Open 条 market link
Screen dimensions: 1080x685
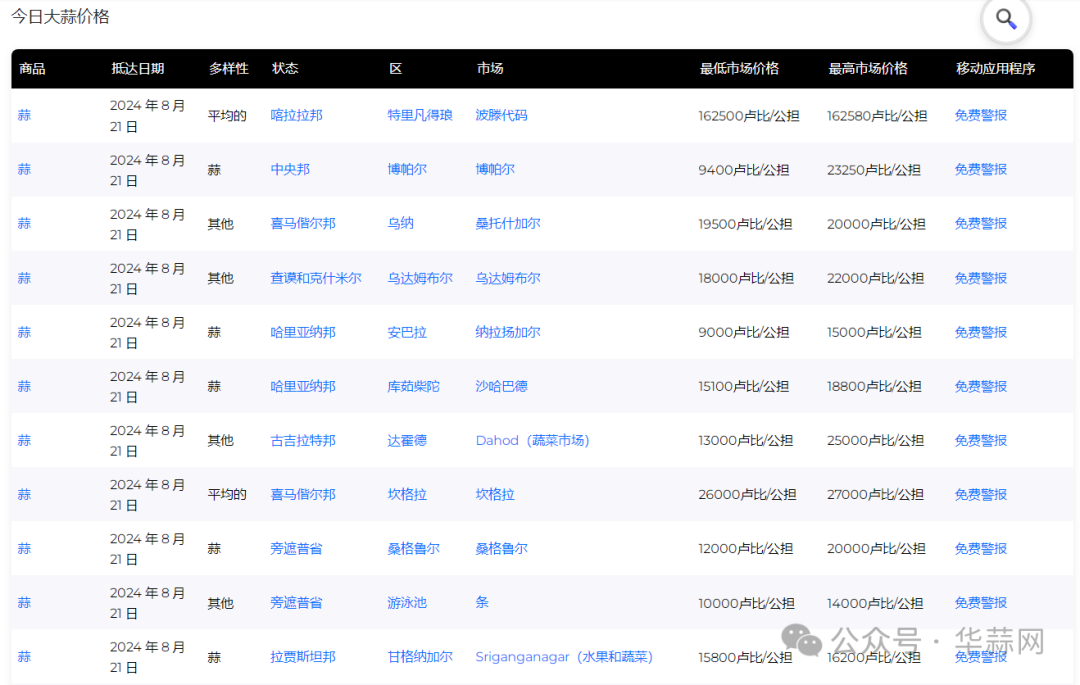(x=482, y=602)
